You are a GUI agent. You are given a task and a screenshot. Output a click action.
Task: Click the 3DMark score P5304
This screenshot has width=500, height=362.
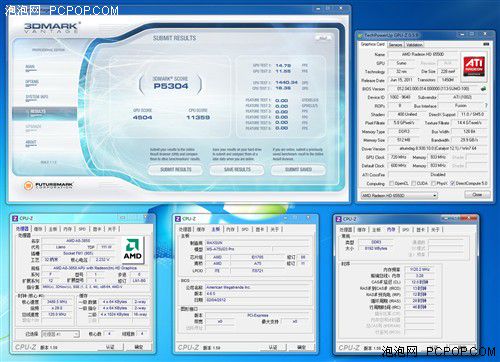[171, 86]
